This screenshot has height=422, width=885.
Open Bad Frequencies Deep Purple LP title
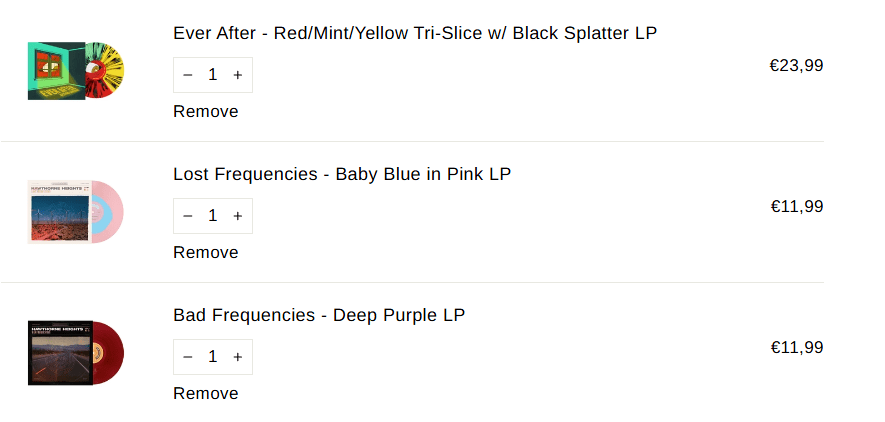[x=319, y=315]
